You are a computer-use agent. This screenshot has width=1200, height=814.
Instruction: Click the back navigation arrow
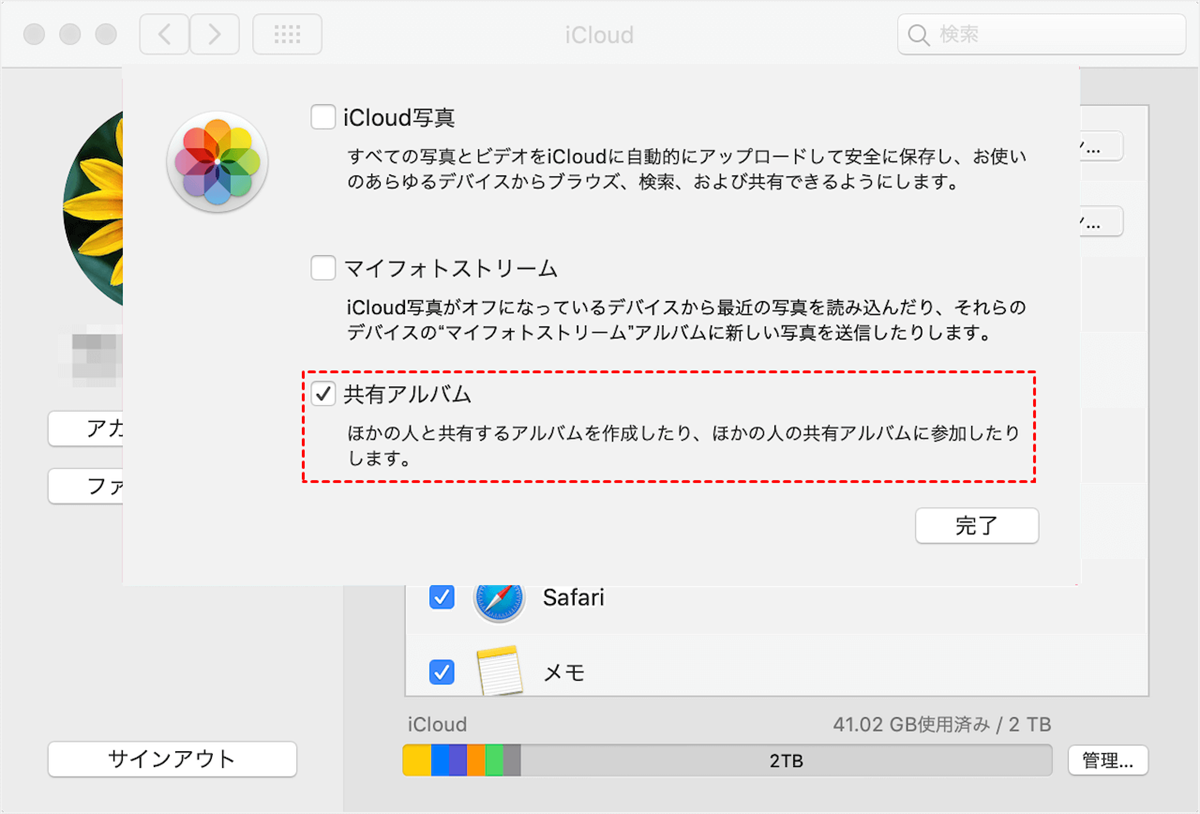click(163, 35)
